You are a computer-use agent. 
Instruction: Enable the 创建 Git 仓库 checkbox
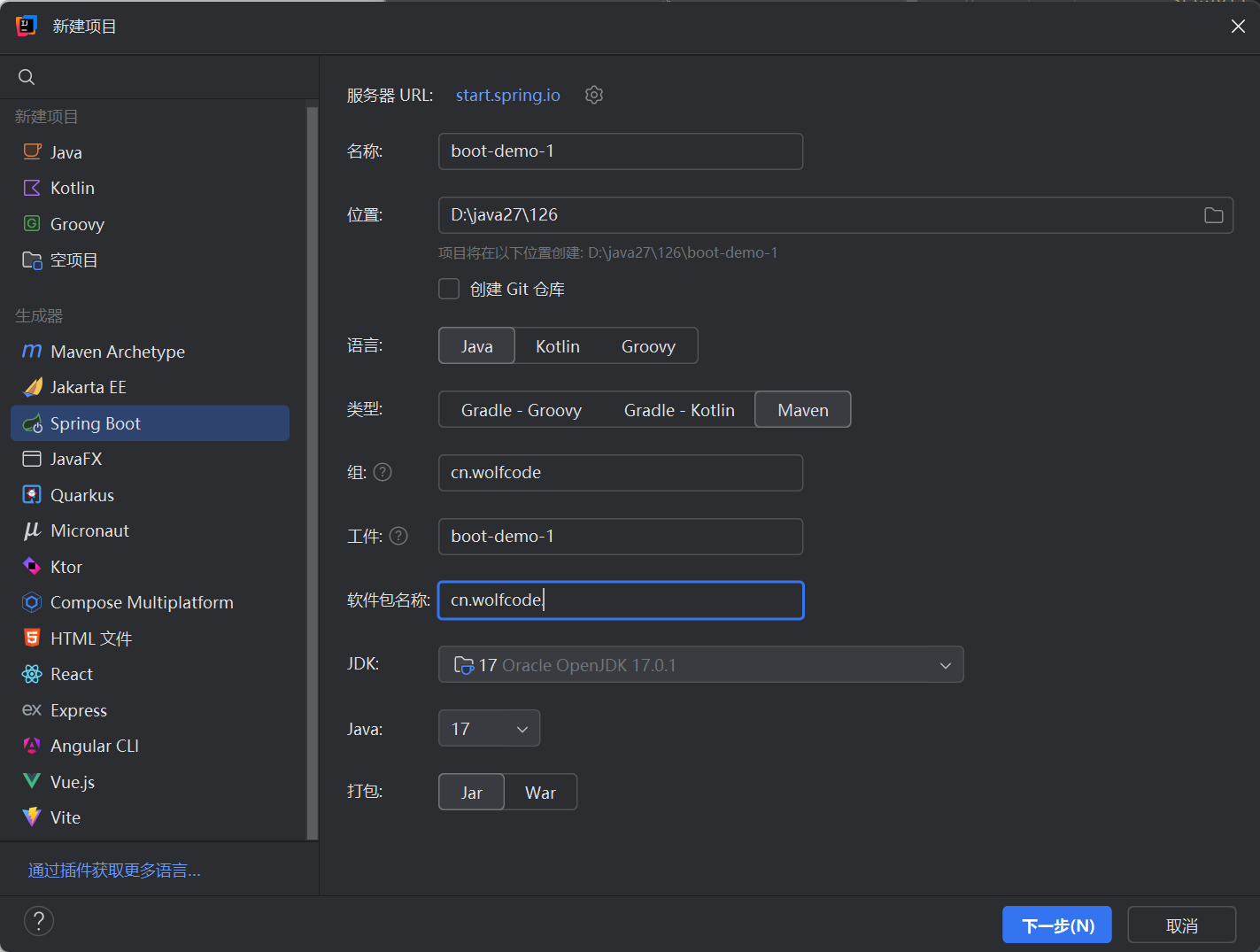[450, 290]
